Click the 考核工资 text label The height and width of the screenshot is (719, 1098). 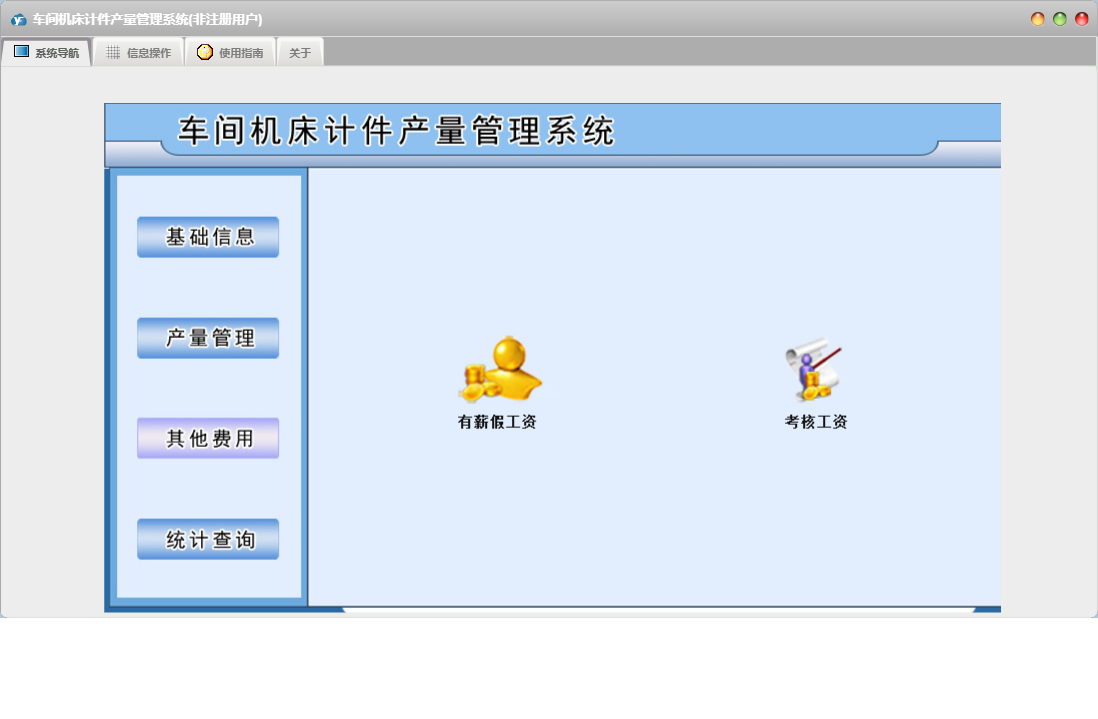pos(816,422)
